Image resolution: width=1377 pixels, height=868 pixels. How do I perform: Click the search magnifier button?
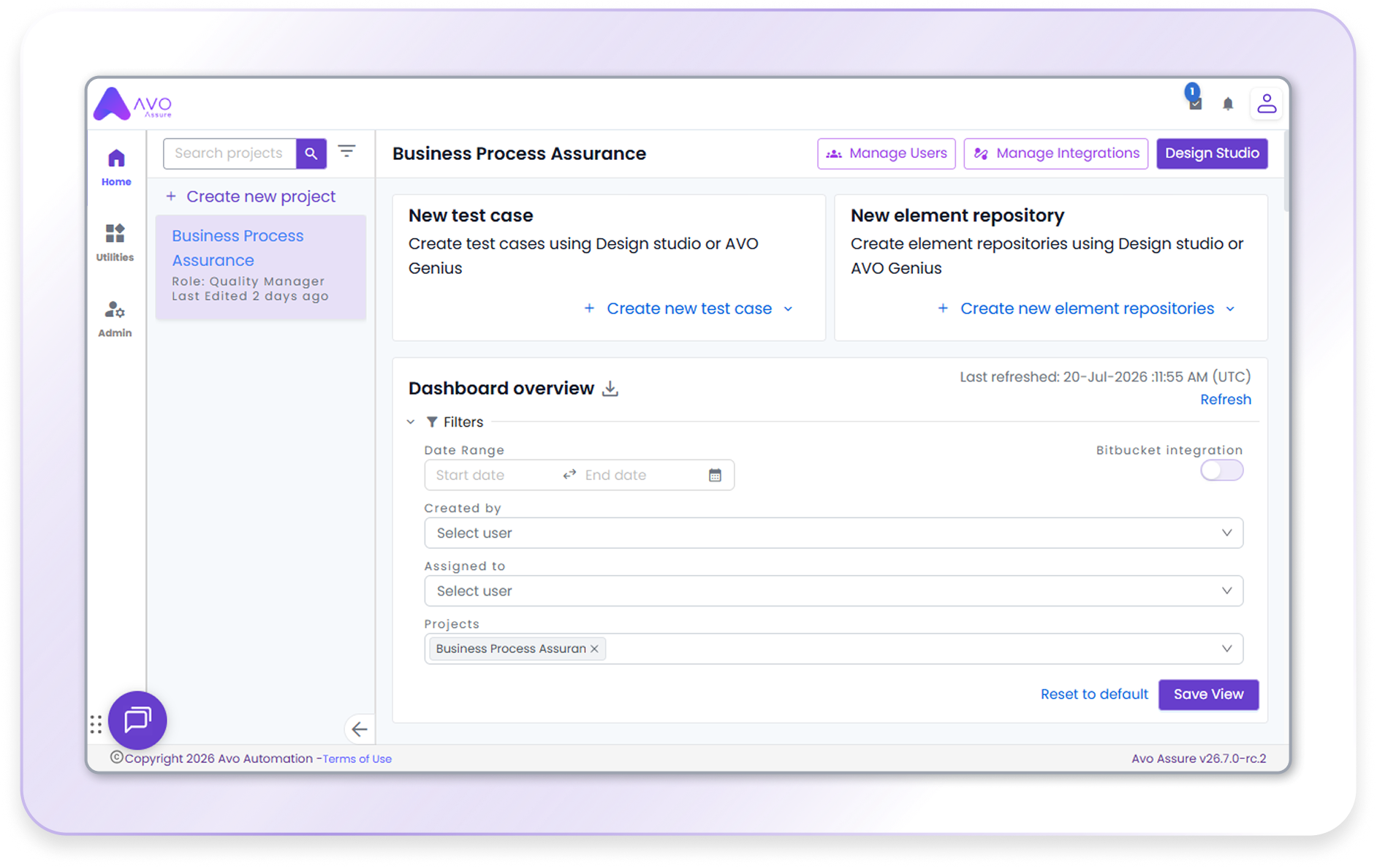pos(311,153)
